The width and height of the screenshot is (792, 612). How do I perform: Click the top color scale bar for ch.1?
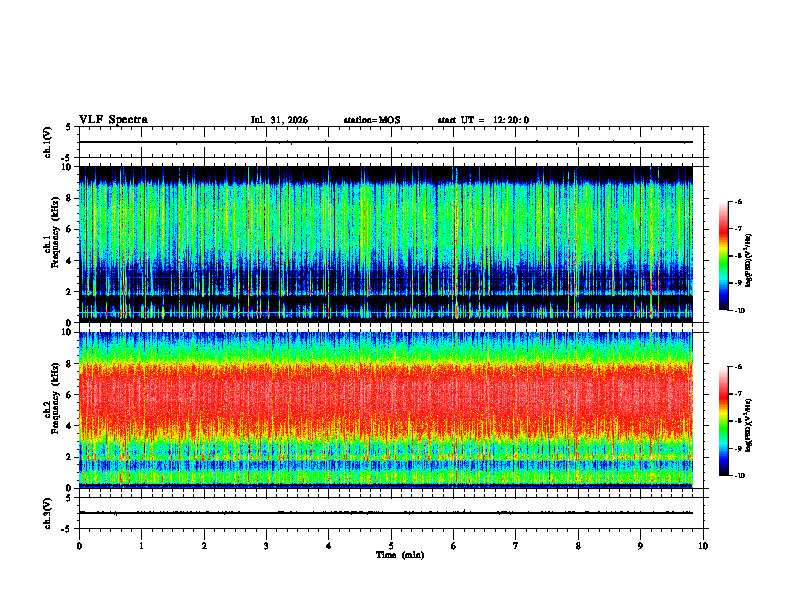(723, 256)
